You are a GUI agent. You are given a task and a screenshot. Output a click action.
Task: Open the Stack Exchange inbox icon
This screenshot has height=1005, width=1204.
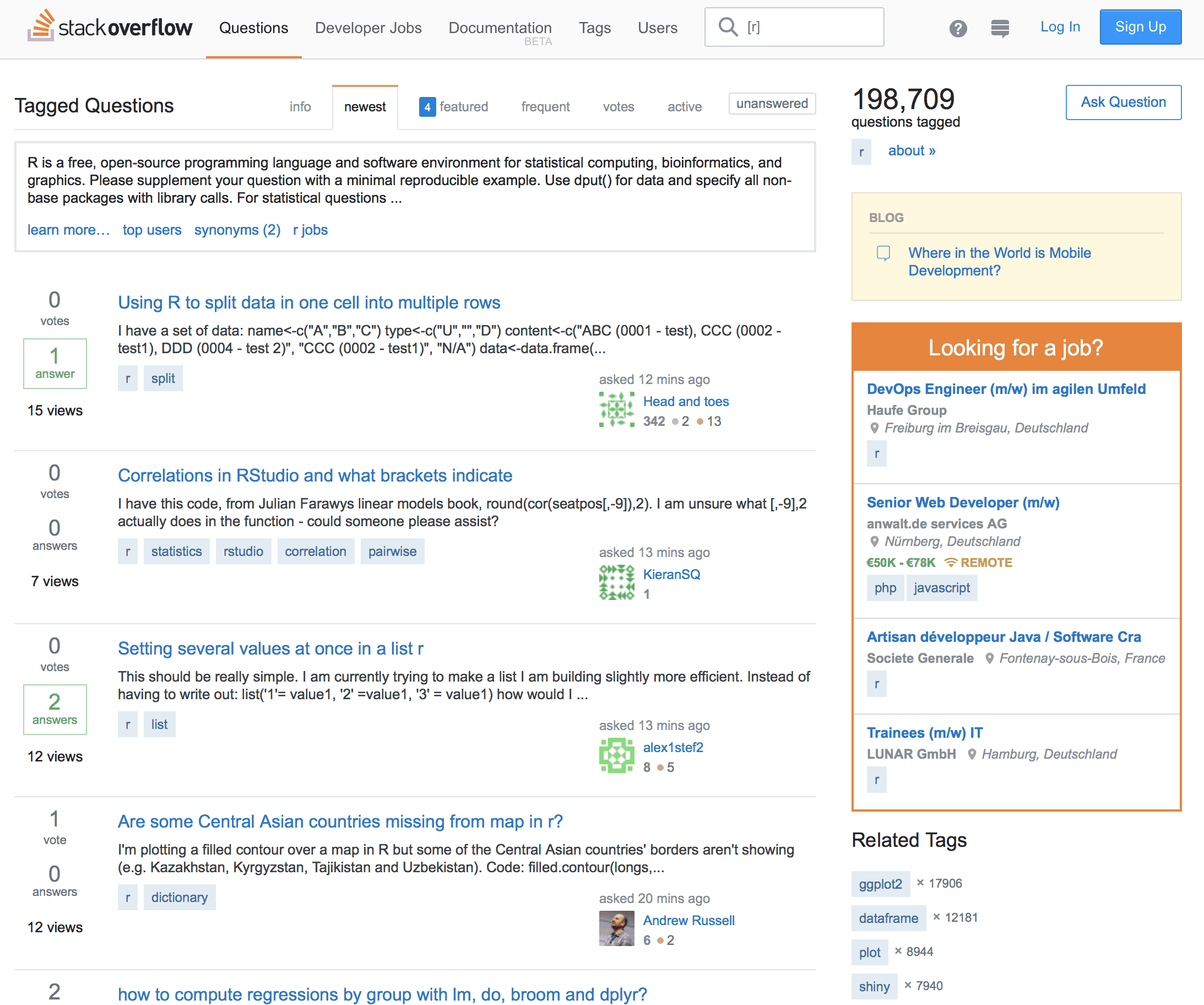coord(1000,28)
